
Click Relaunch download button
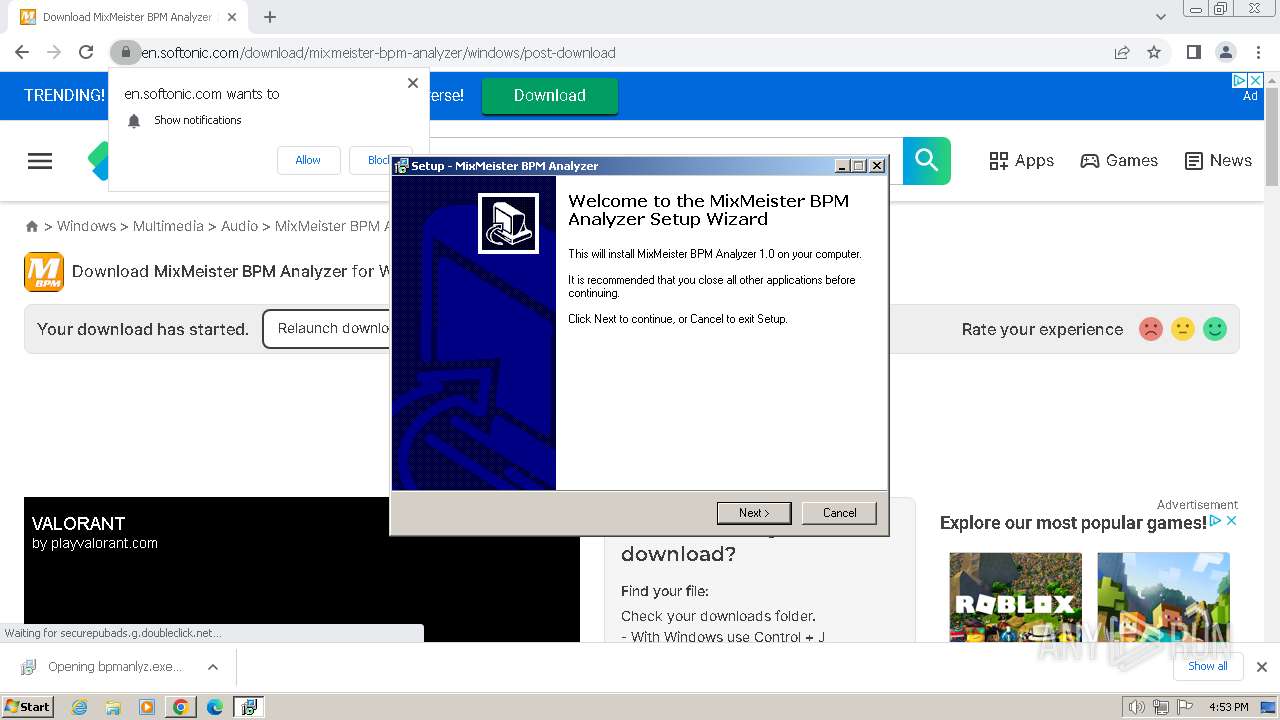327,329
